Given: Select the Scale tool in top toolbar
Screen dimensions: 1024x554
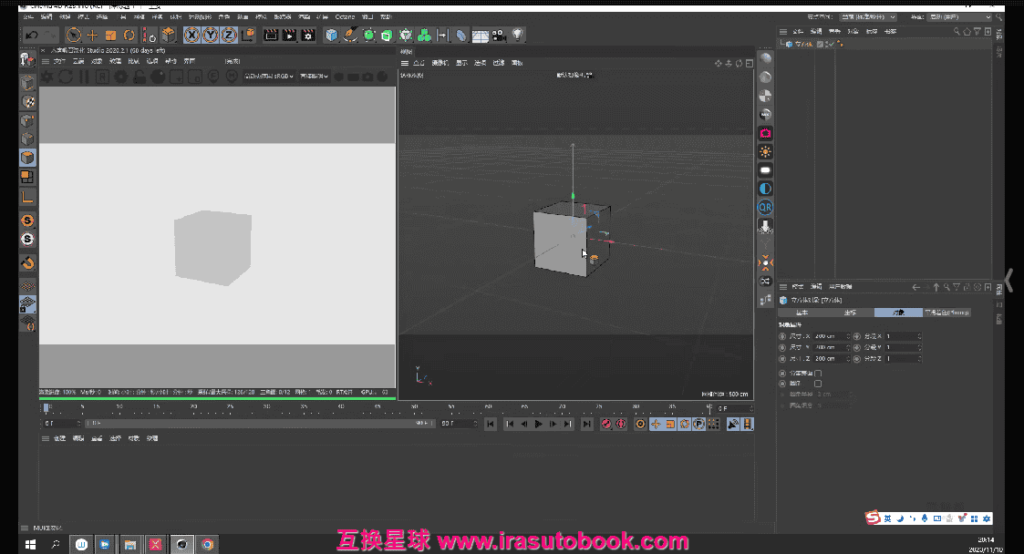Looking at the screenshot, I should [110, 35].
